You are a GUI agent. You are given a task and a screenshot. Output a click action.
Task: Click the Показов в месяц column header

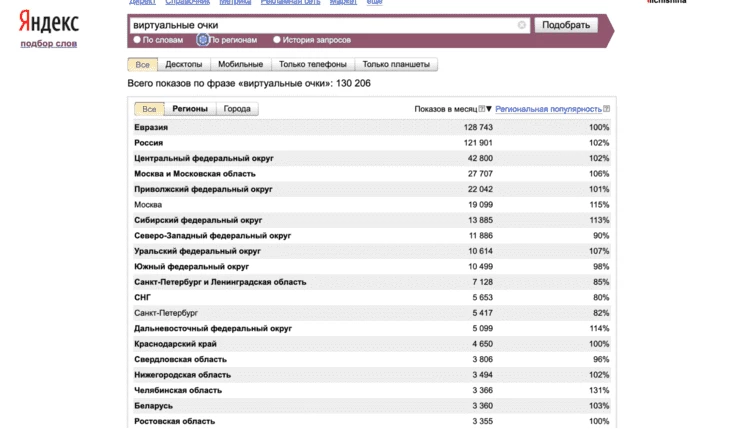446,109
